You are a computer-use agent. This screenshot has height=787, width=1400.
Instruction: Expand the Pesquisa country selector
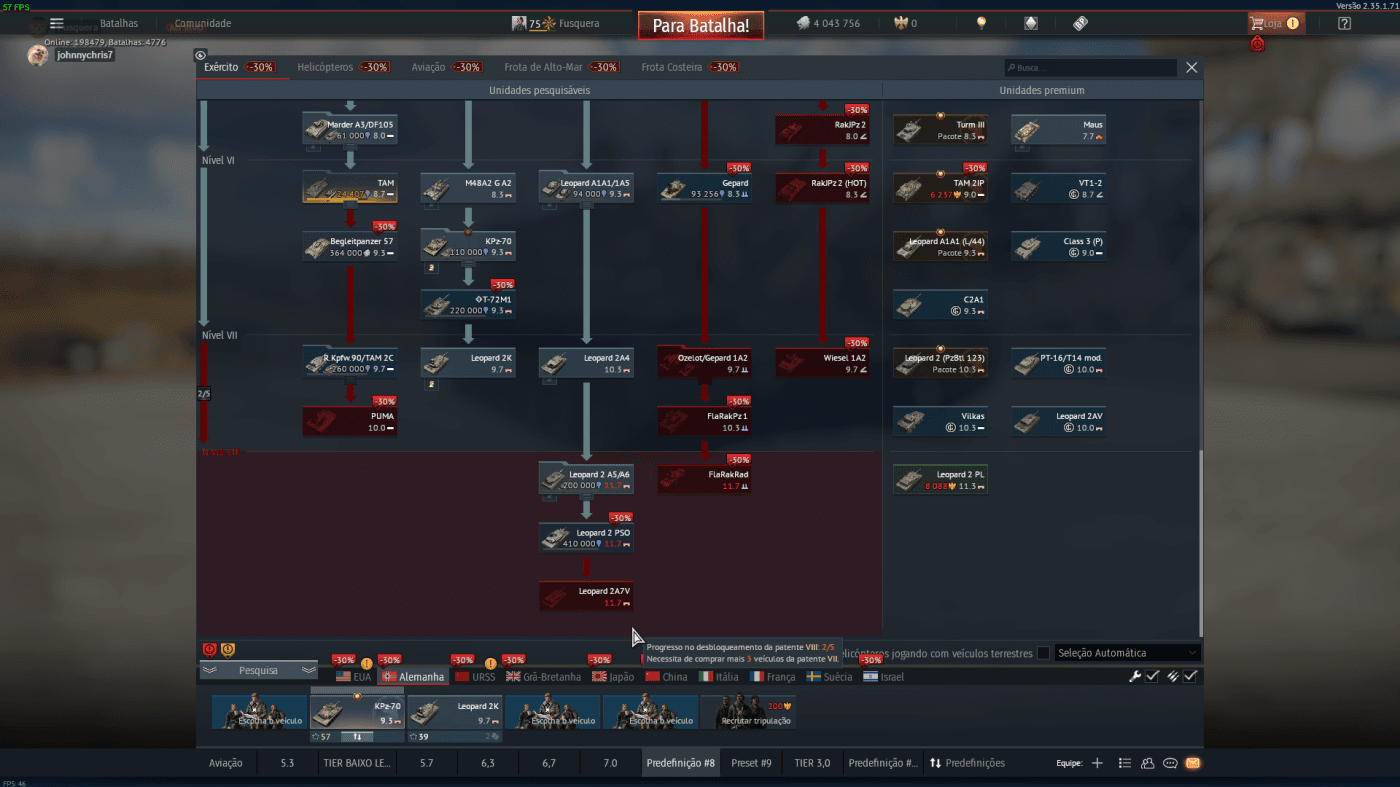pos(259,670)
